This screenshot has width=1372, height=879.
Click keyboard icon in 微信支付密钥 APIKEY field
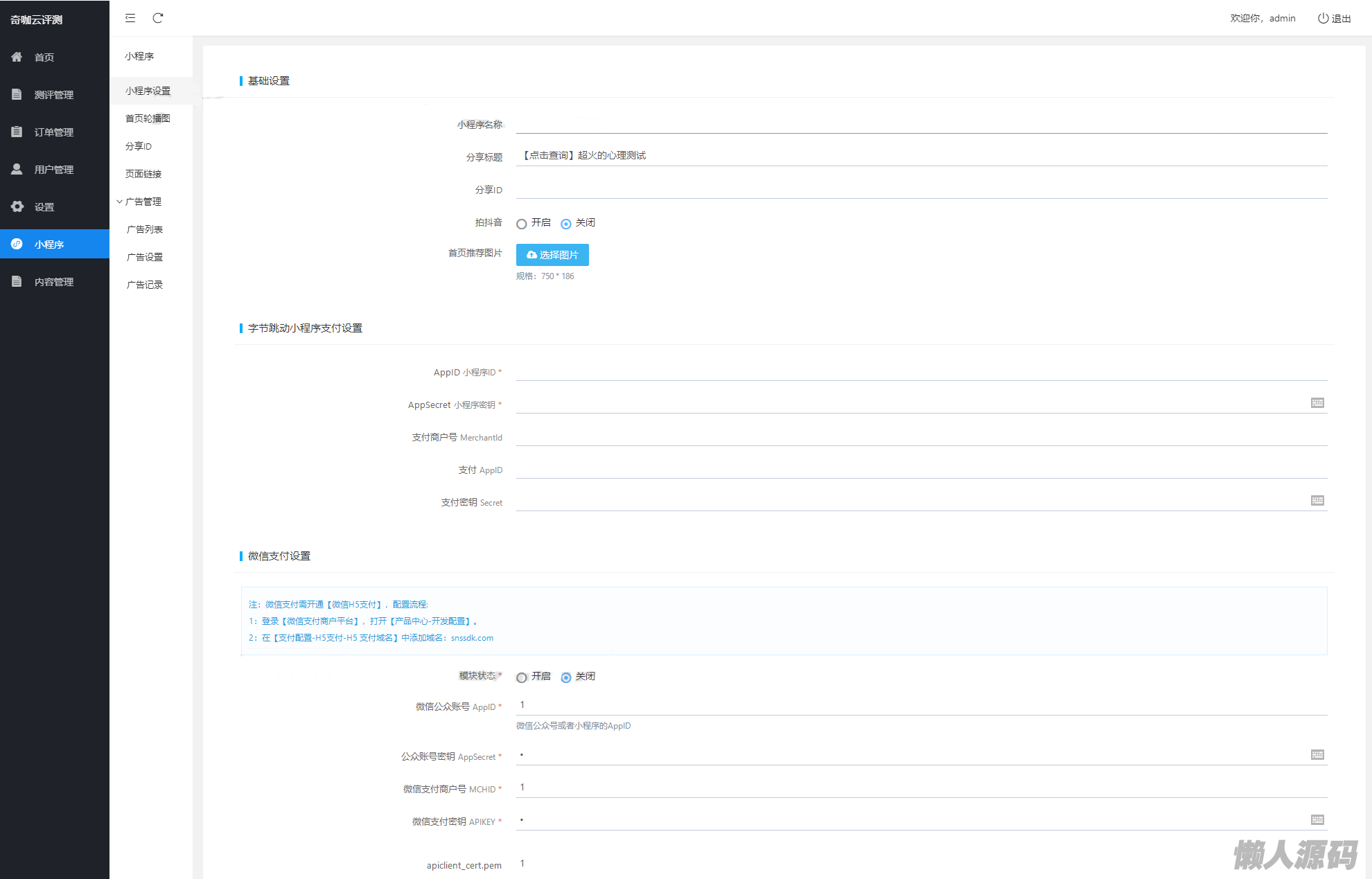point(1317,819)
